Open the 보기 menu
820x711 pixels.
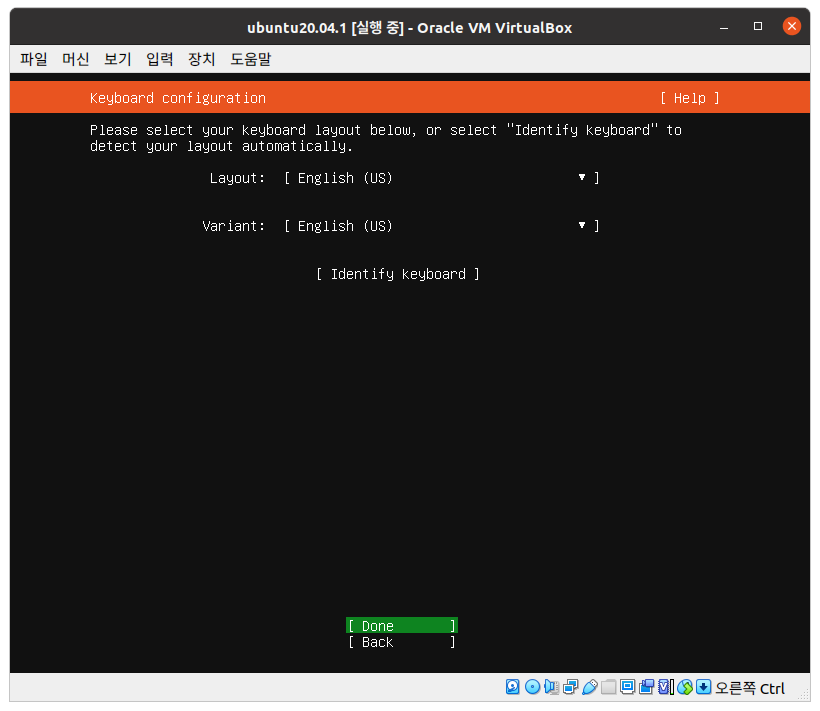pos(118,59)
